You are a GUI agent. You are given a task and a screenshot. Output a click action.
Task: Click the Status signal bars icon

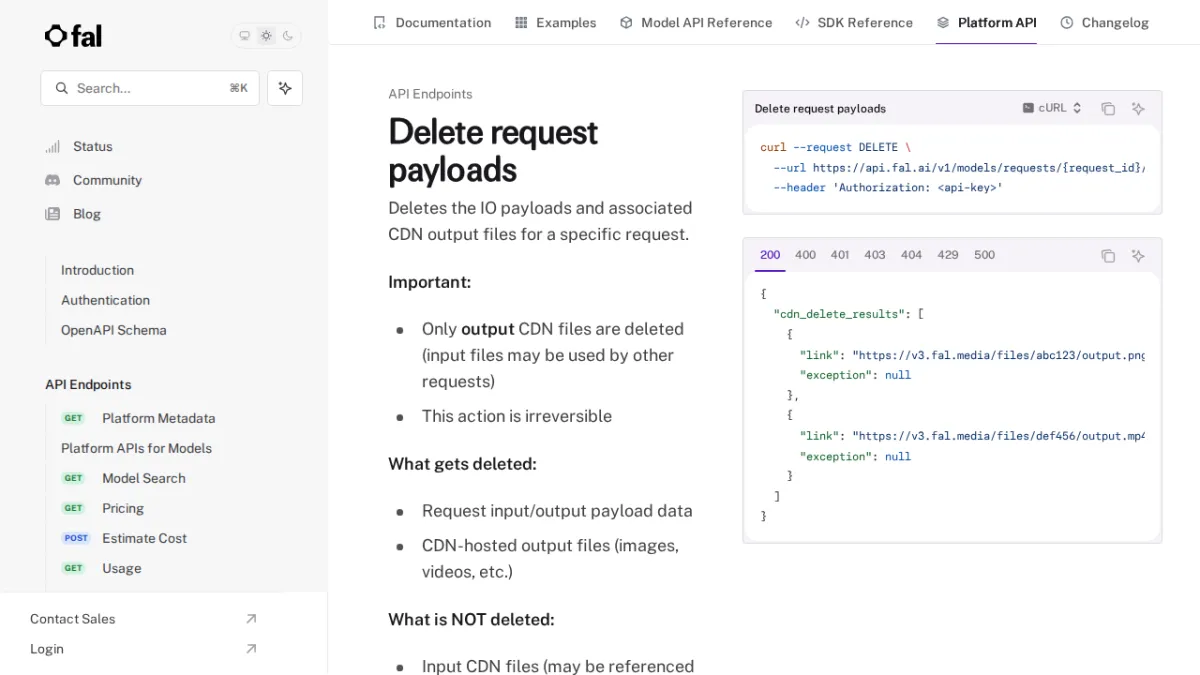coord(52,146)
